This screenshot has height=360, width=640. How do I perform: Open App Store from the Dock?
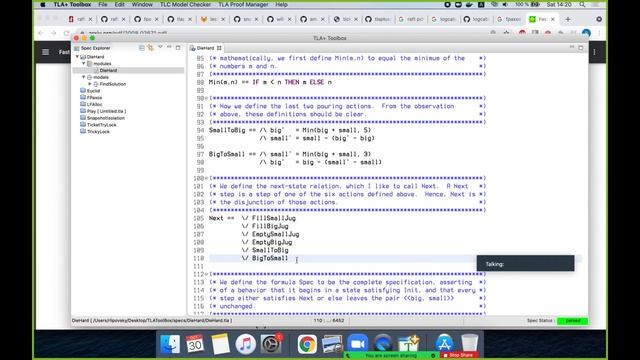point(444,344)
